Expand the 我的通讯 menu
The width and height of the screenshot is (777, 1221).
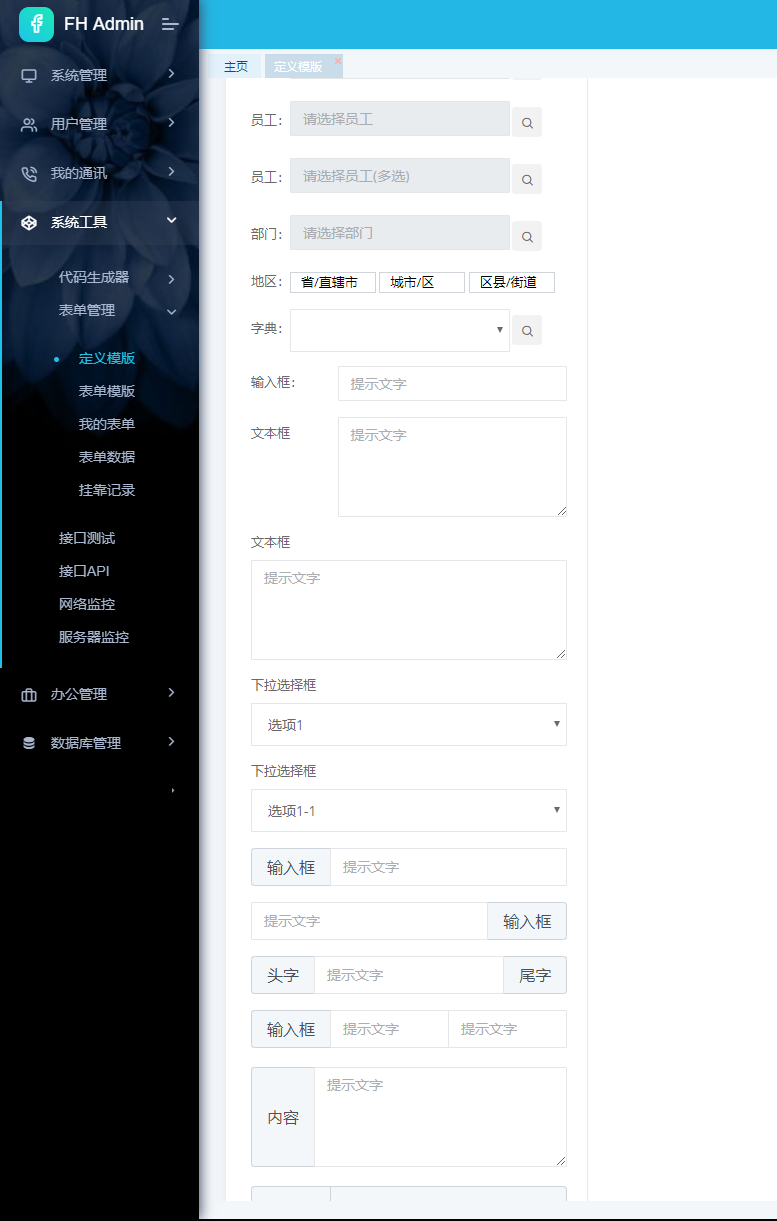[172, 172]
